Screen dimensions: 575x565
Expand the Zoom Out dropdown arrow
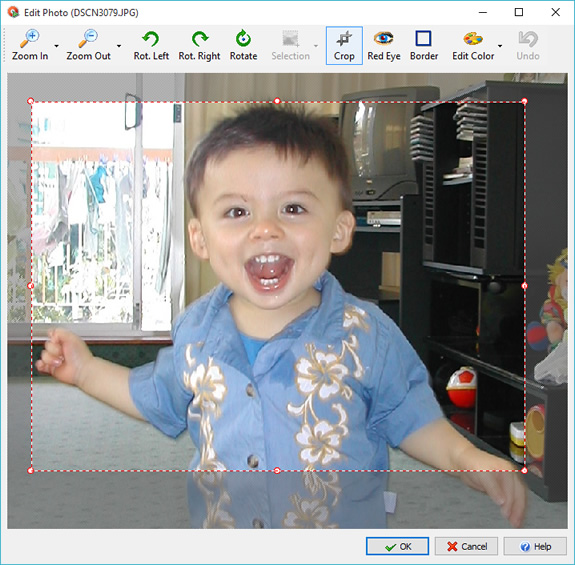click(119, 46)
